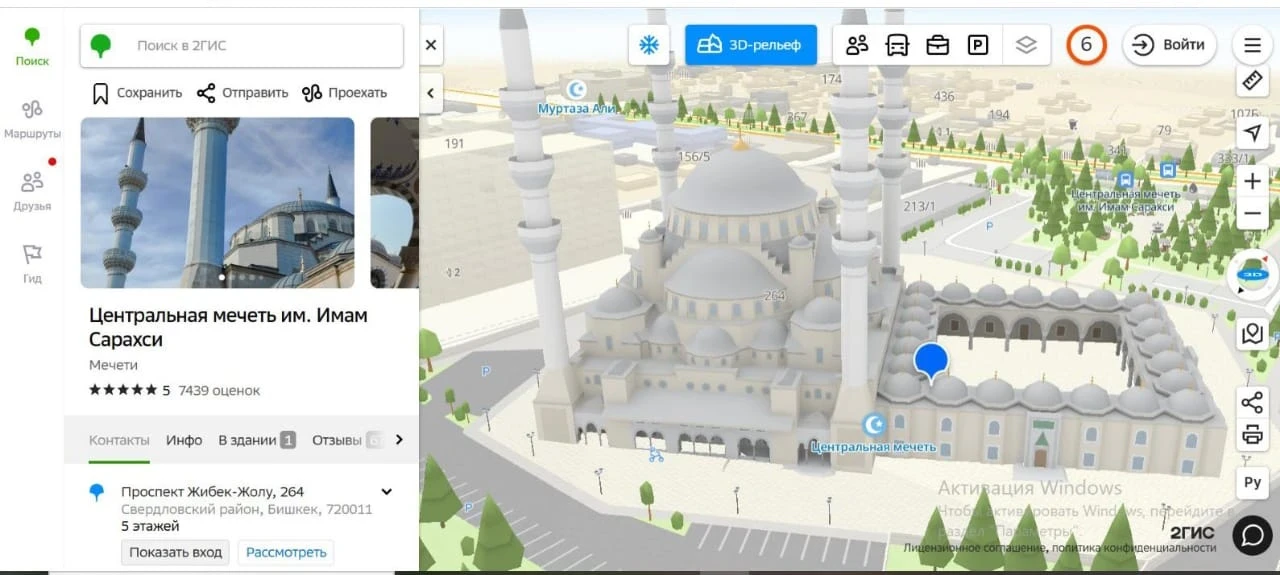
Task: Click the Поиск в 2ГИС search field
Action: 260,45
